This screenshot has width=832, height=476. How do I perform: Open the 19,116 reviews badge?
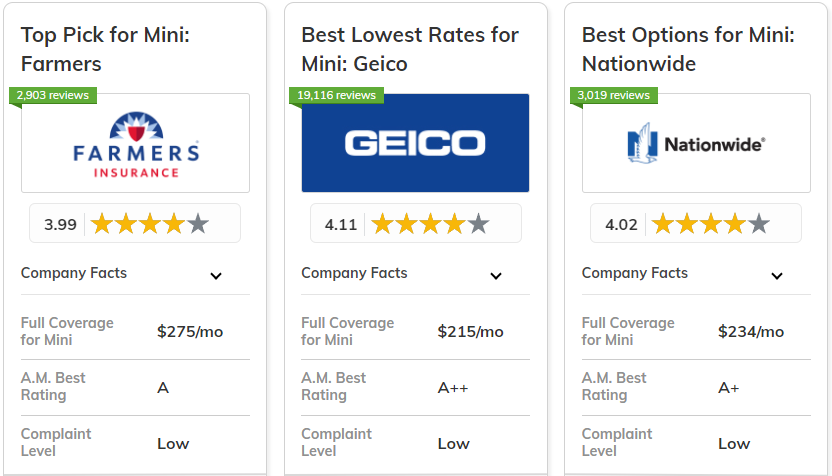336,96
